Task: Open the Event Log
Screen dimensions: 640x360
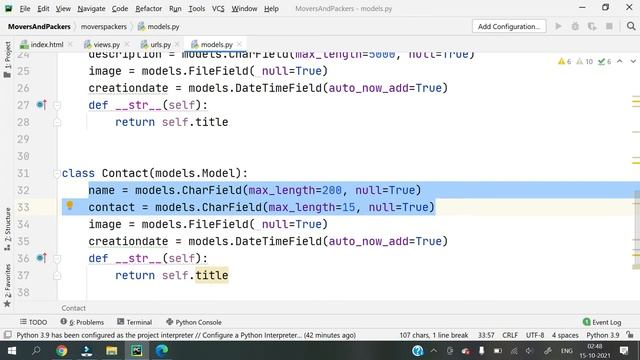Action: click(602, 322)
